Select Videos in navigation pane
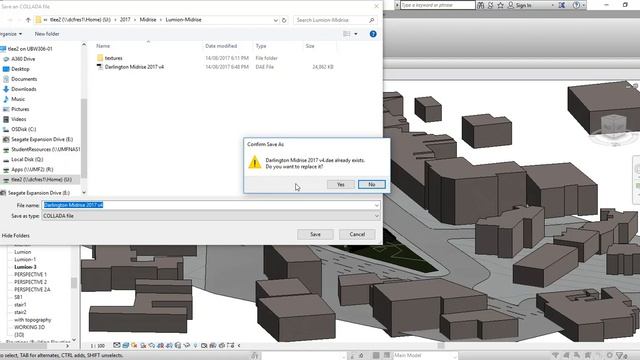640x360 pixels. pyautogui.click(x=18, y=119)
